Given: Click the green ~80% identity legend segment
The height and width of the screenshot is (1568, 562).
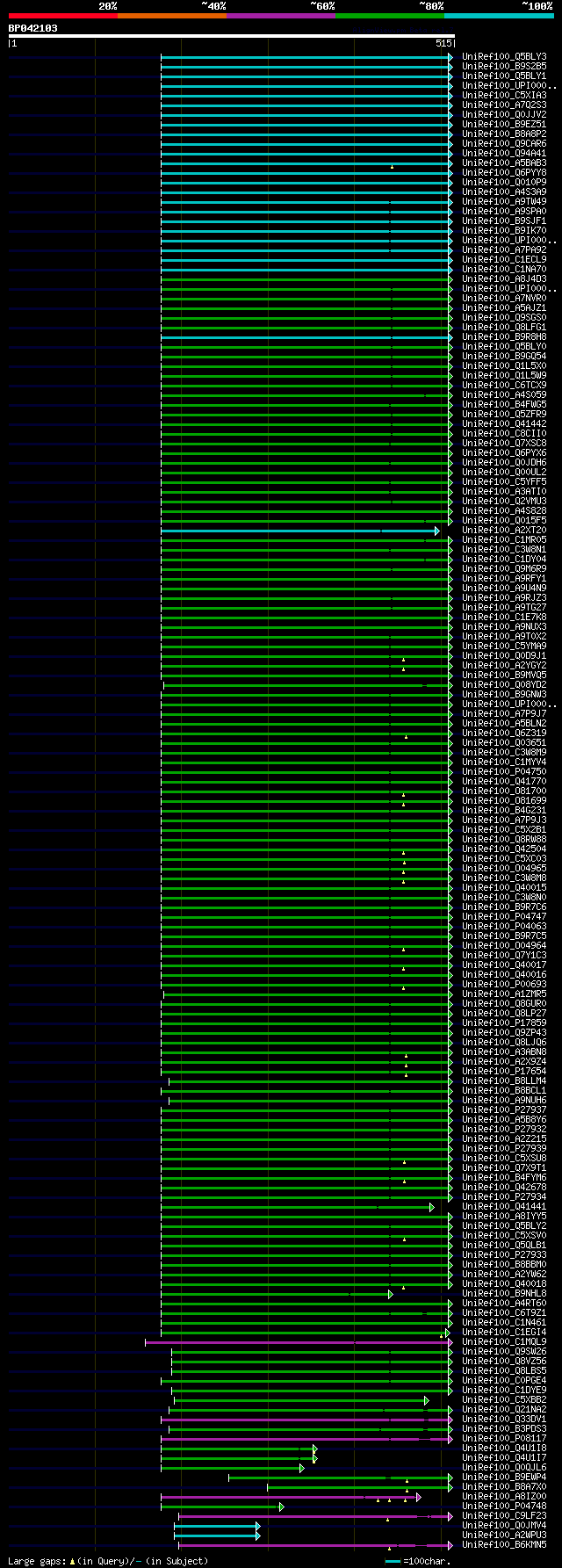Looking at the screenshot, I should 389,16.
